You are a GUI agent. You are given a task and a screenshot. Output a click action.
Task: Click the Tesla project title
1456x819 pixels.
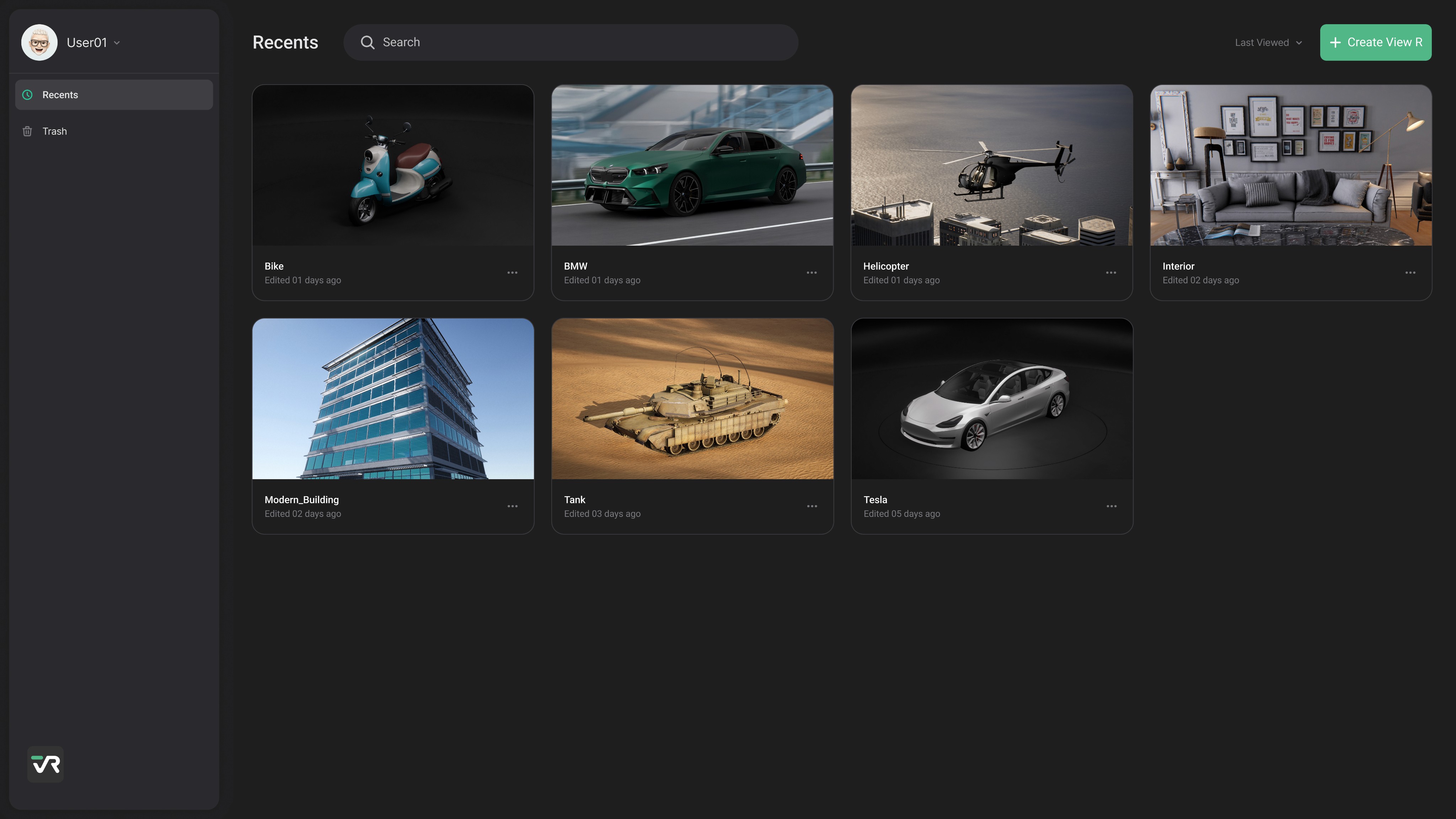pos(875,500)
